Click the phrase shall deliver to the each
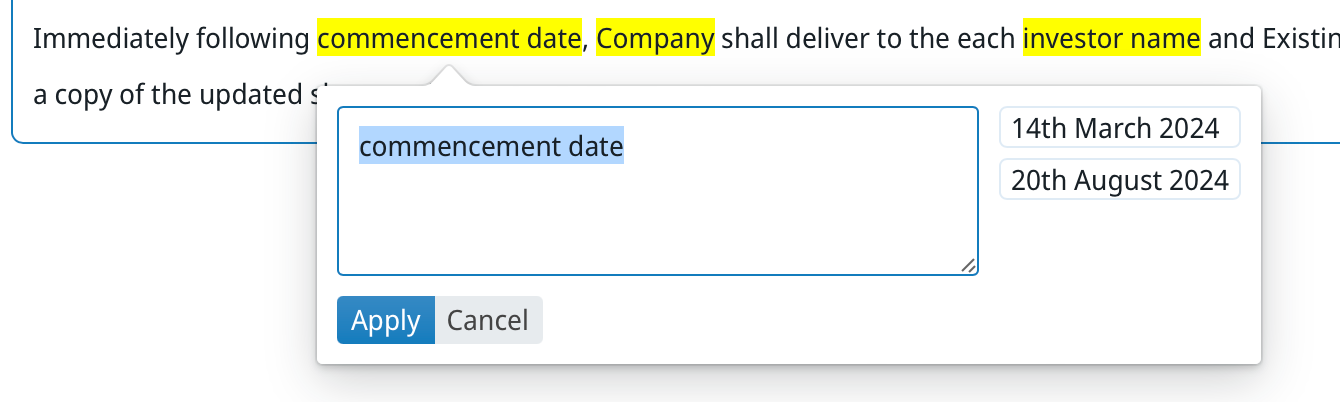 (x=868, y=39)
